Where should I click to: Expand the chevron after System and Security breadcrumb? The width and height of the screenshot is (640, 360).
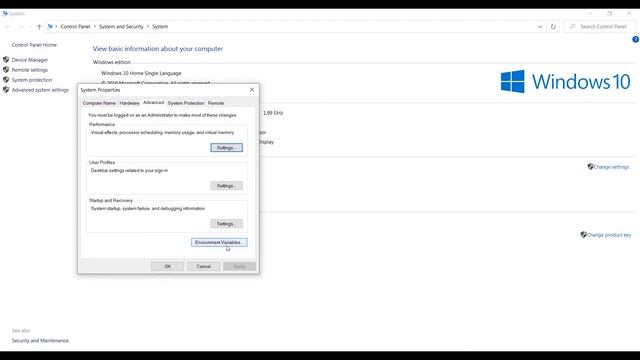(148, 27)
